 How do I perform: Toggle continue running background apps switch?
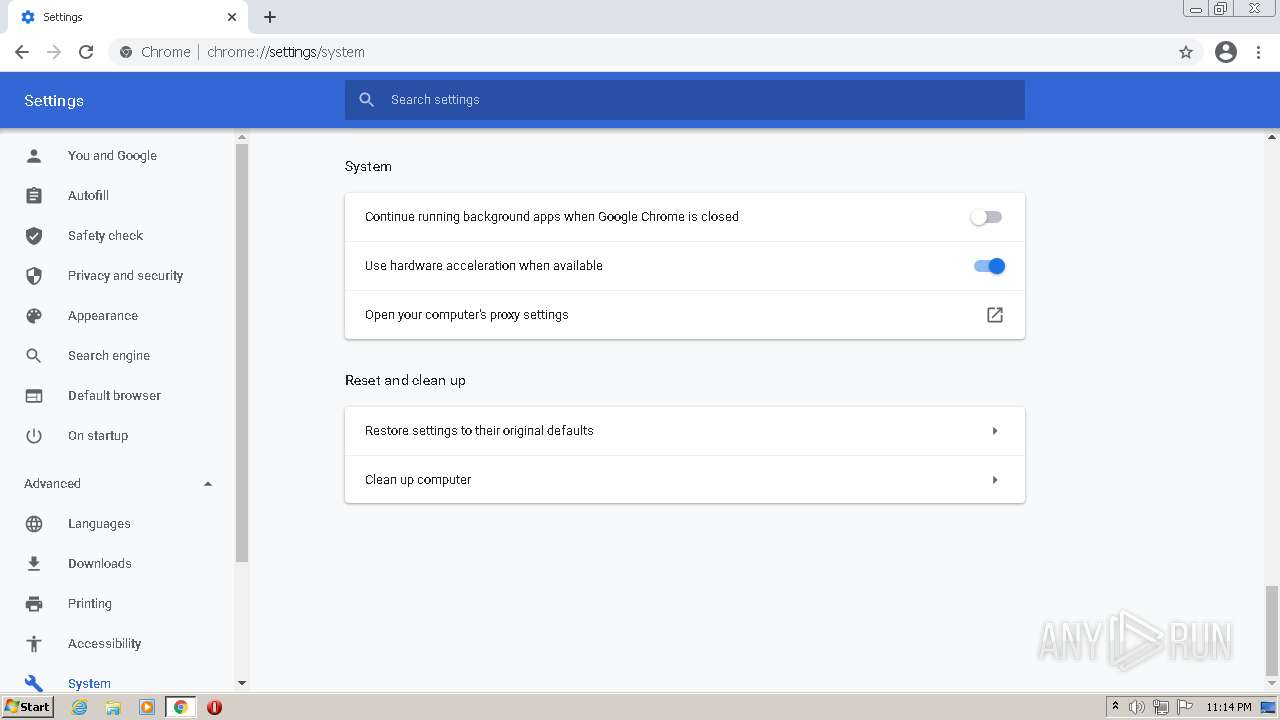(986, 217)
